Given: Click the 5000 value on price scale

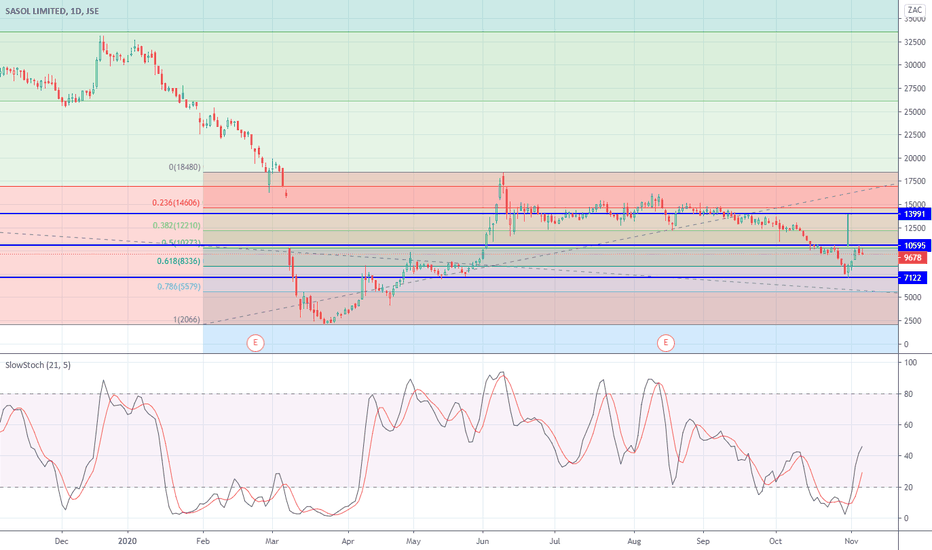Looking at the screenshot, I should [914, 297].
